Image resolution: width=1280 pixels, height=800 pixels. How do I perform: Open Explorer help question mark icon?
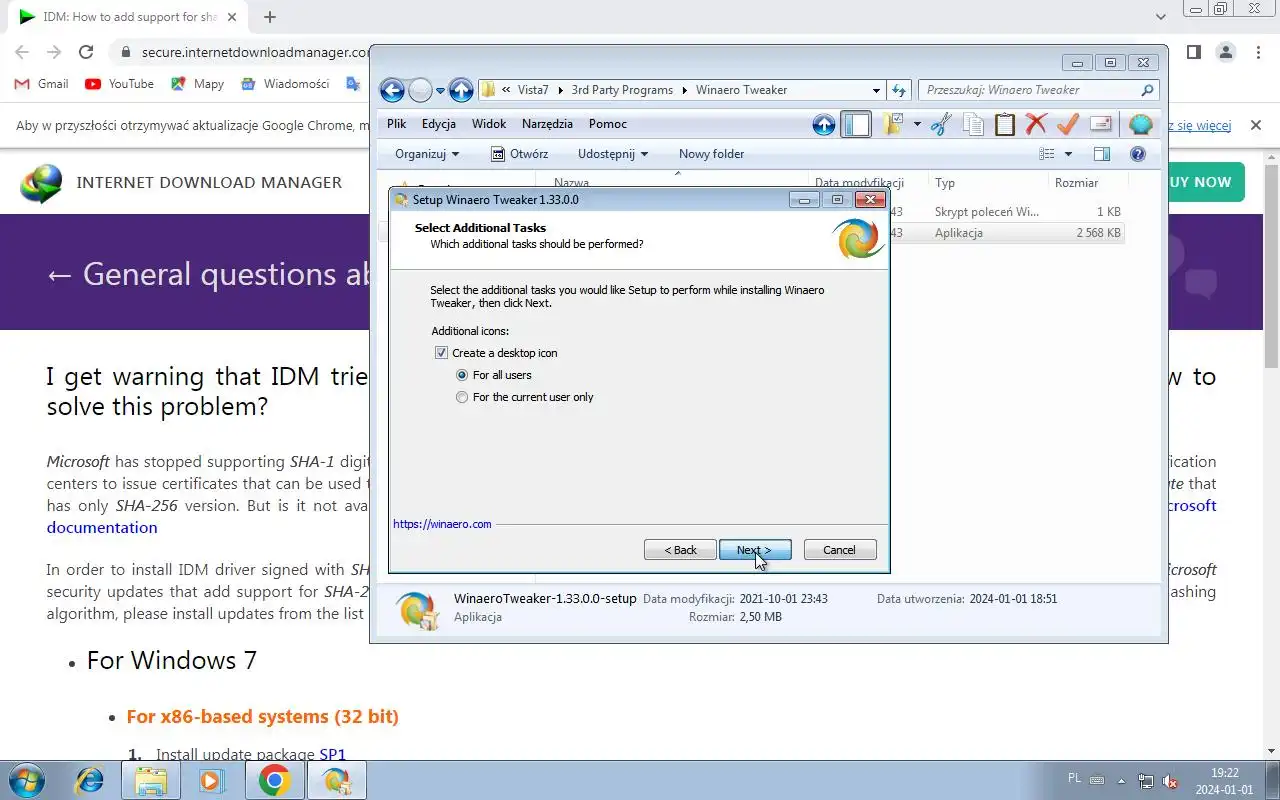click(x=1137, y=154)
